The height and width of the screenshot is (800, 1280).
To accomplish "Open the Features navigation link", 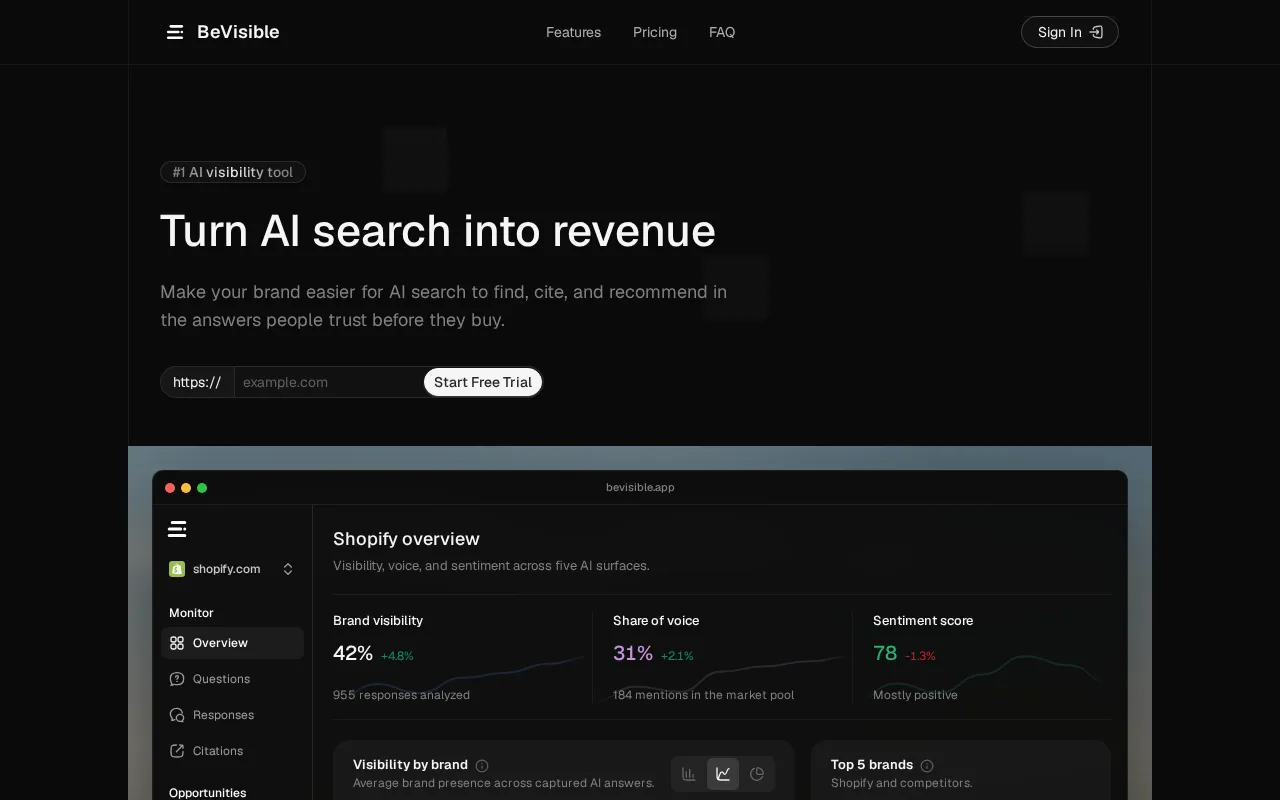I will [573, 32].
